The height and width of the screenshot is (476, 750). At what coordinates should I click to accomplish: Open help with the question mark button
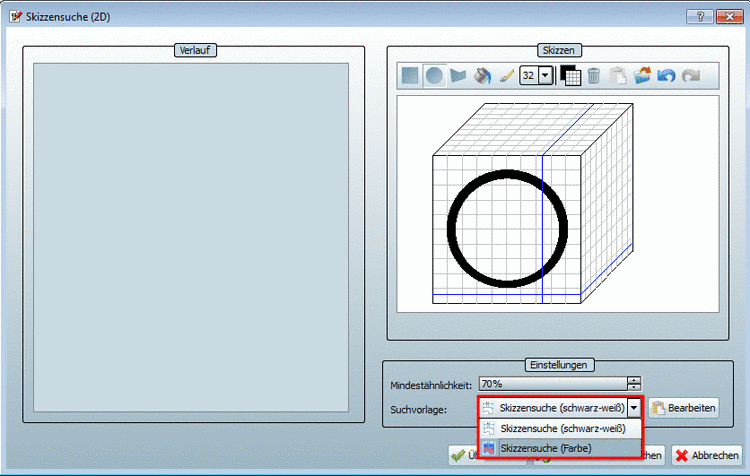[700, 17]
